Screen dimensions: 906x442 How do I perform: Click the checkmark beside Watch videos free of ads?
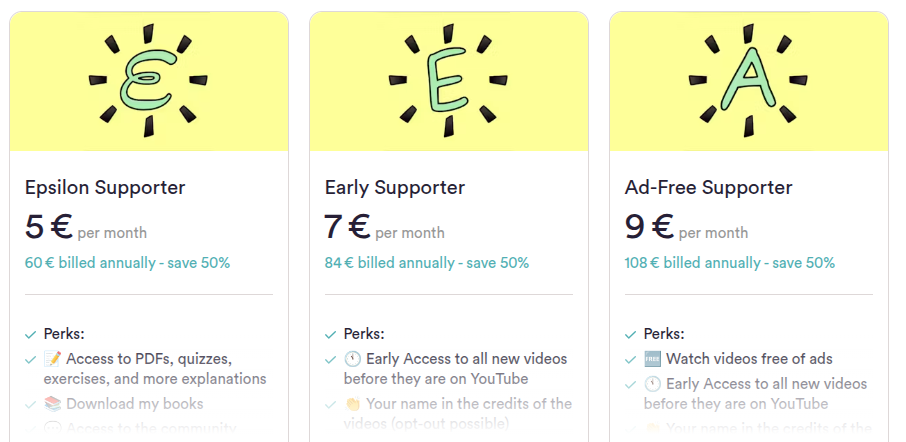630,359
